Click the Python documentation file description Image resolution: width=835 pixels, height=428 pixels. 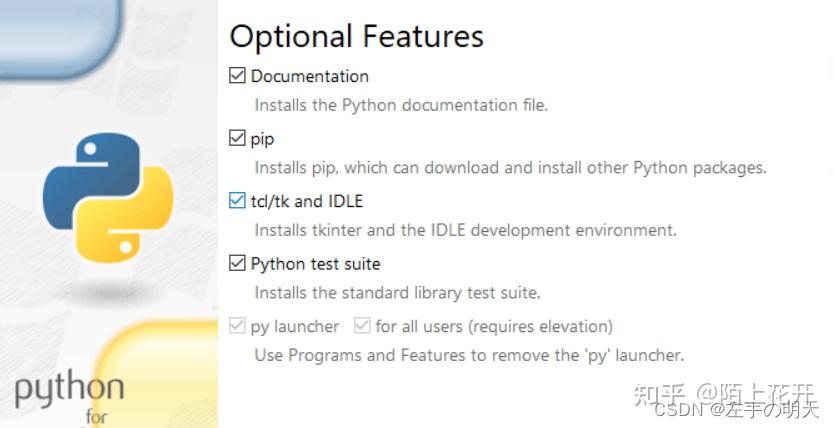click(401, 105)
